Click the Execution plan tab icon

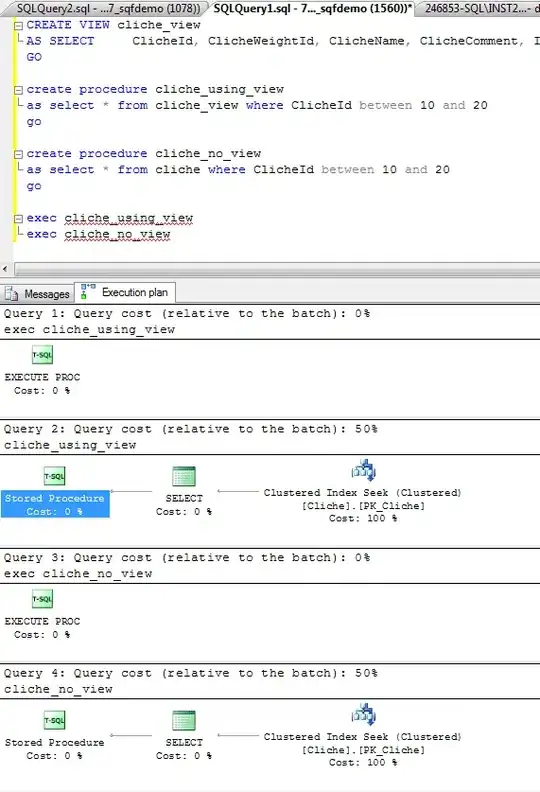[x=87, y=291]
